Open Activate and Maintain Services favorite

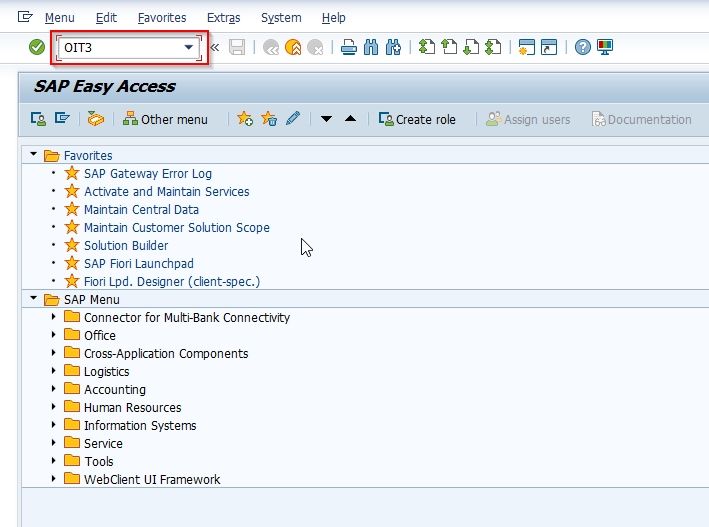[166, 192]
